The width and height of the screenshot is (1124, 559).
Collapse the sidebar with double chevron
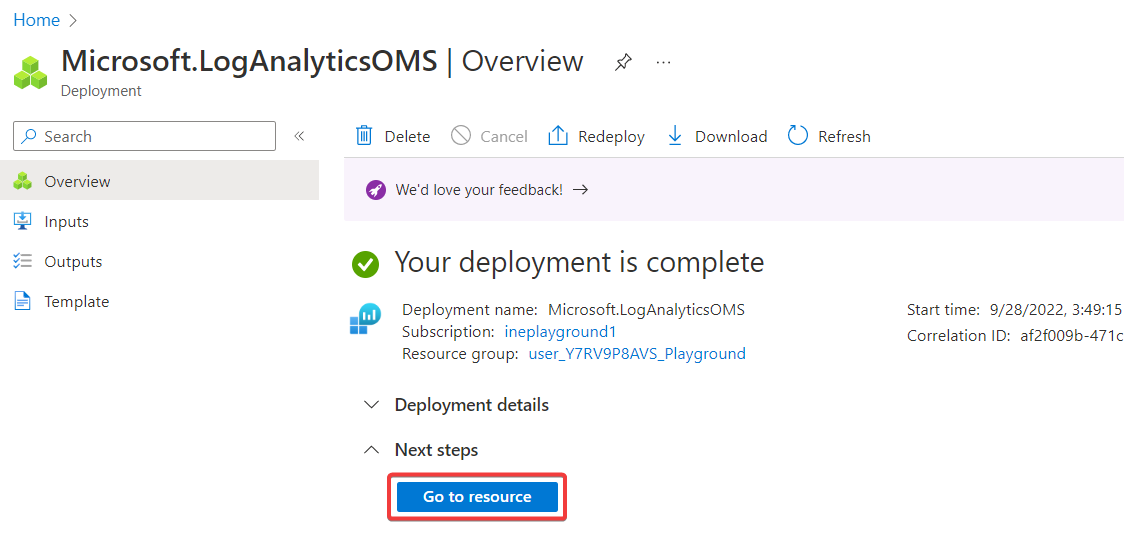(x=299, y=136)
